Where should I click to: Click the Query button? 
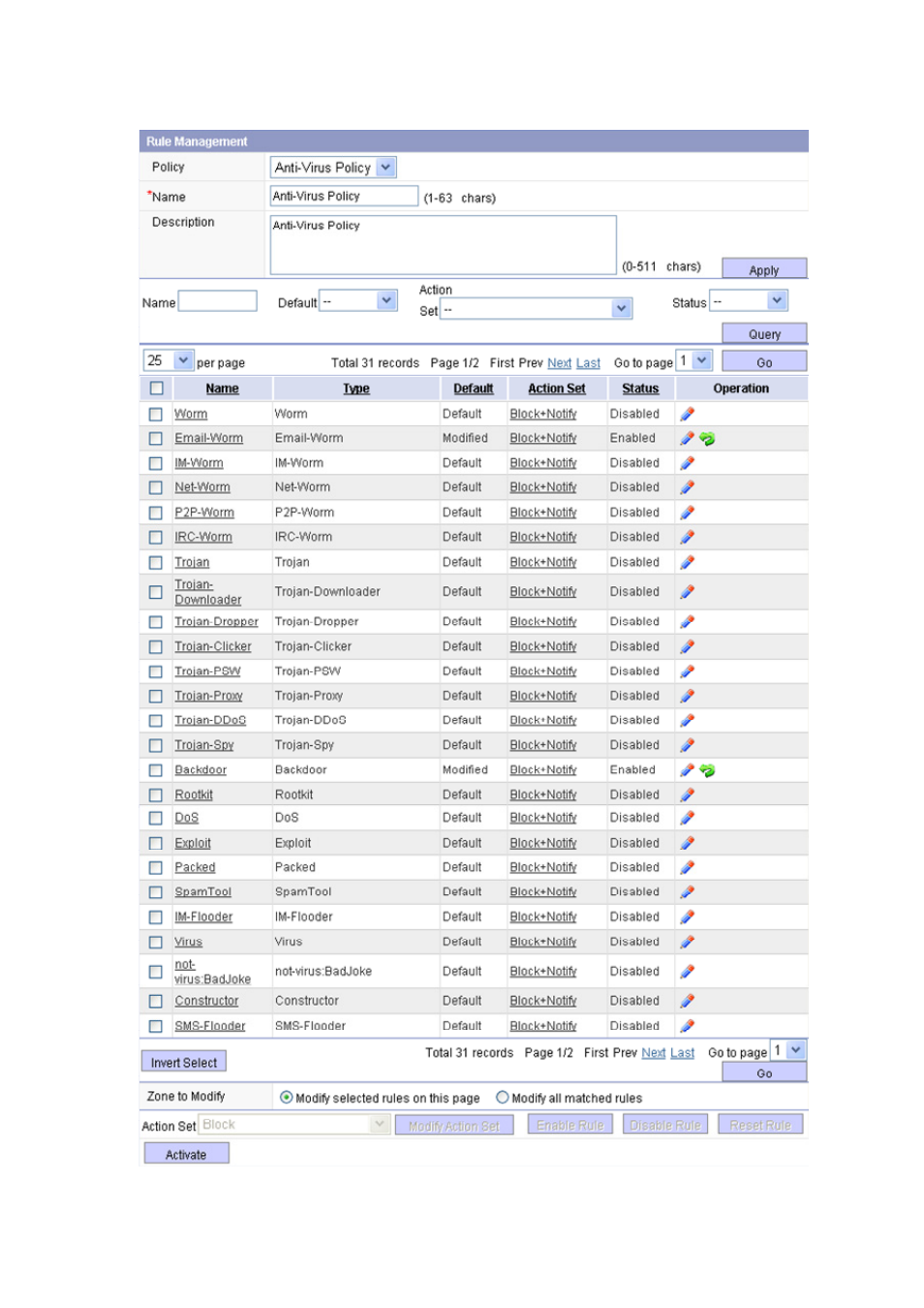[x=764, y=333]
